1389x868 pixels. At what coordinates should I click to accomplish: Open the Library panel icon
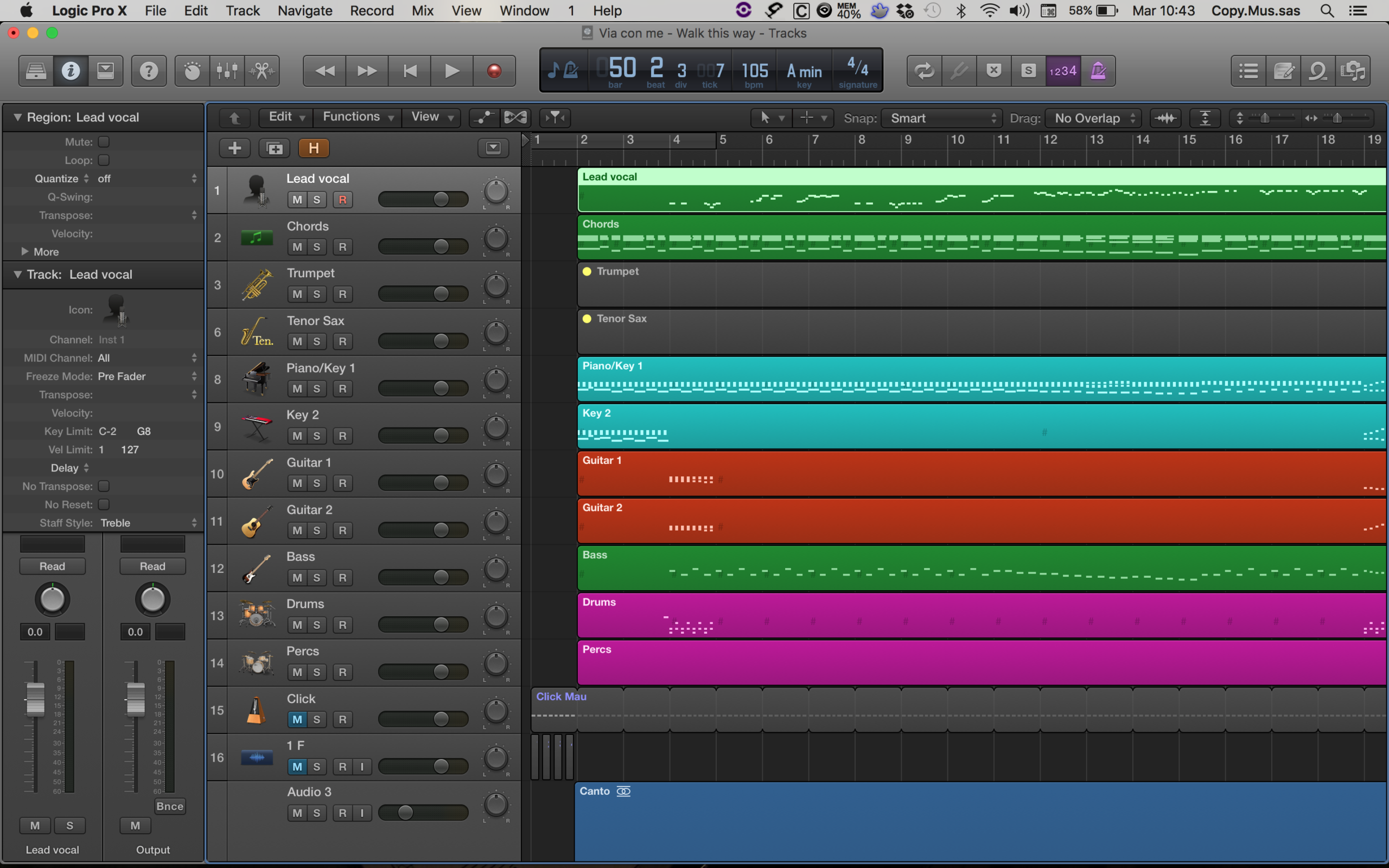point(36,71)
